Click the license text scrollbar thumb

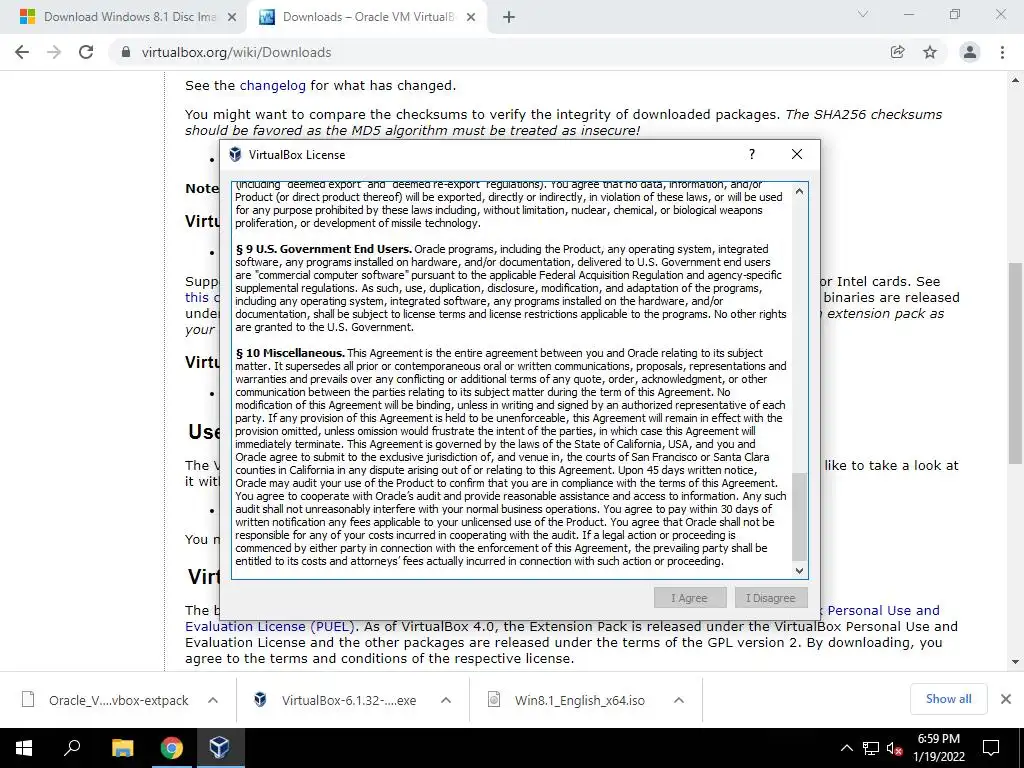(799, 517)
